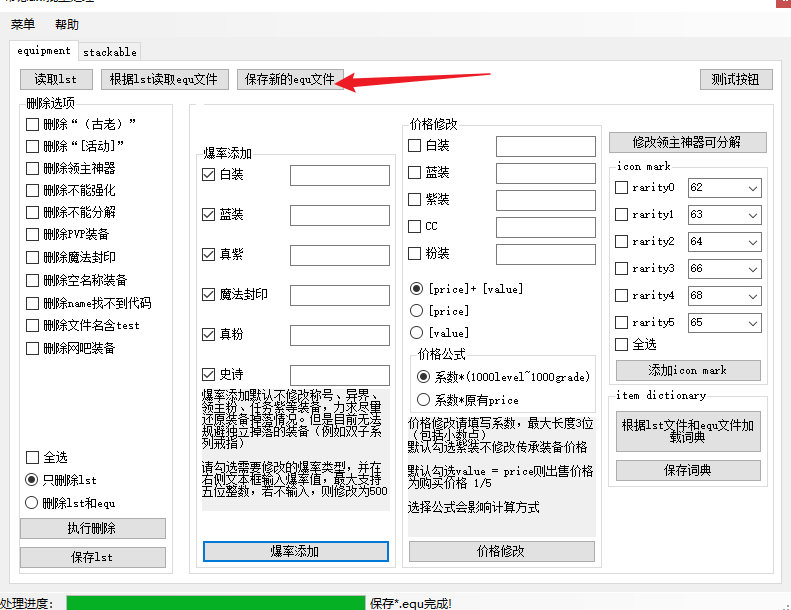Viewport: 791px width, 610px height.
Task: Check the rarity0 checkbox
Action: click(x=621, y=187)
